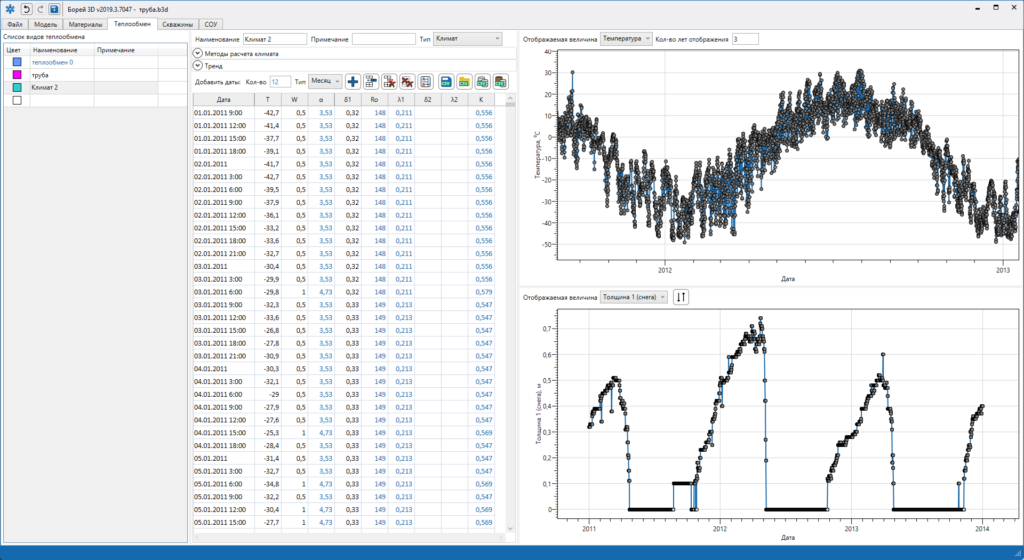Click the open CSV folder icon
The width and height of the screenshot is (1024, 560).
point(464,82)
